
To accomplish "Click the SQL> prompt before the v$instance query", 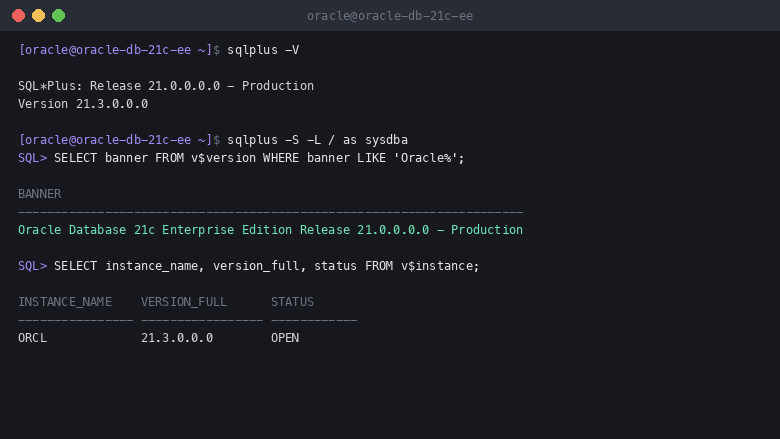I will coord(33,266).
